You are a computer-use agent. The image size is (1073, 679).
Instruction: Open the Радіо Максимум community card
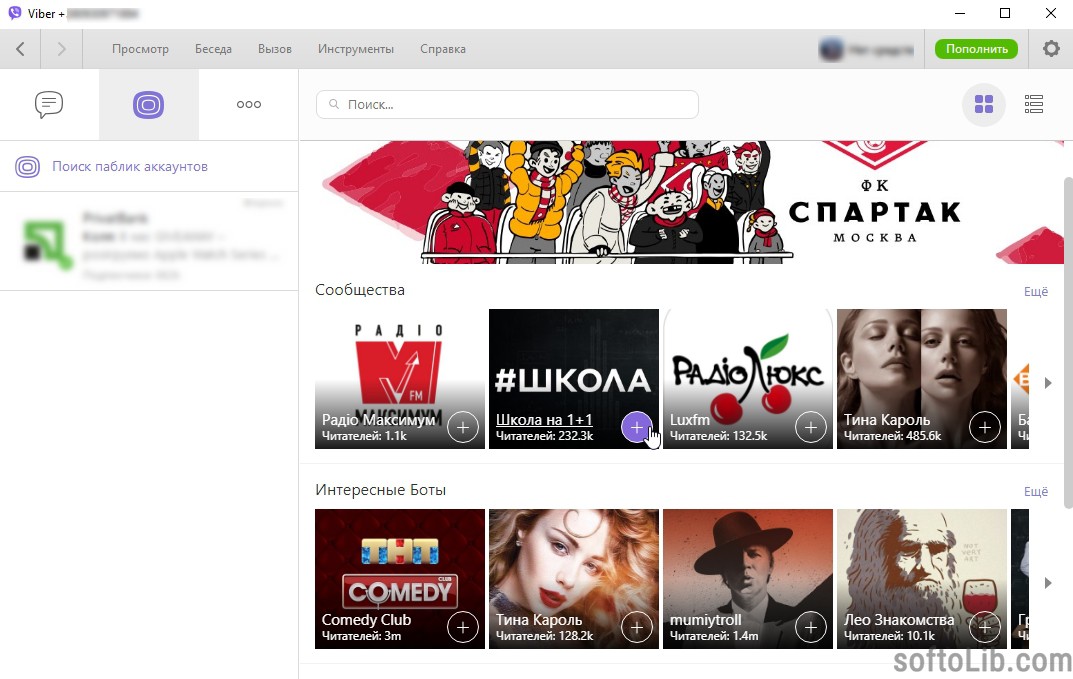(400, 379)
